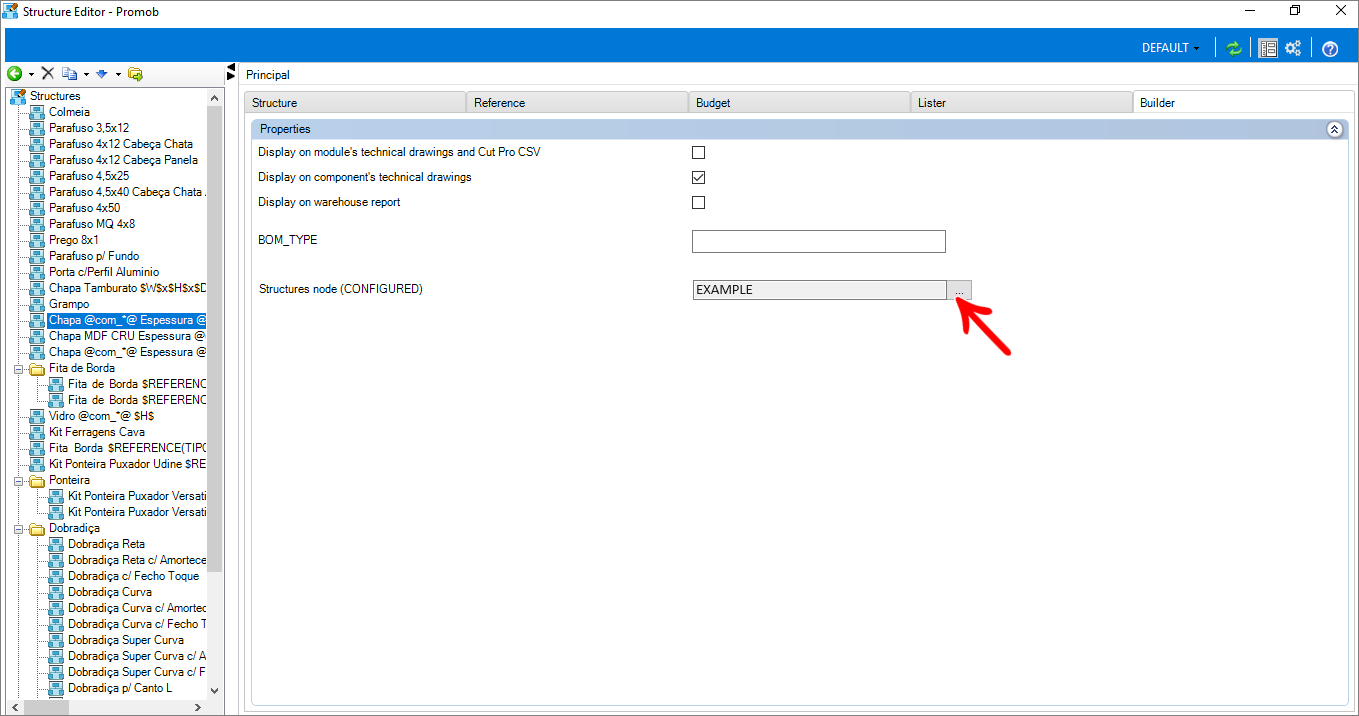
Task: Click the Kit Ponteira Puxador Udine icon
Action: [37, 464]
